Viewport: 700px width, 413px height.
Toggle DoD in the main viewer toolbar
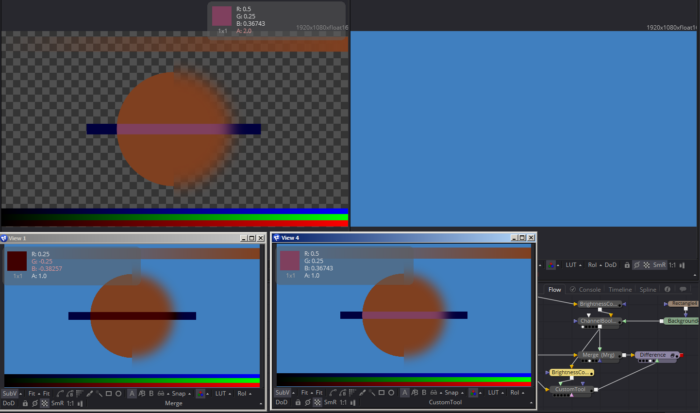(x=611, y=265)
